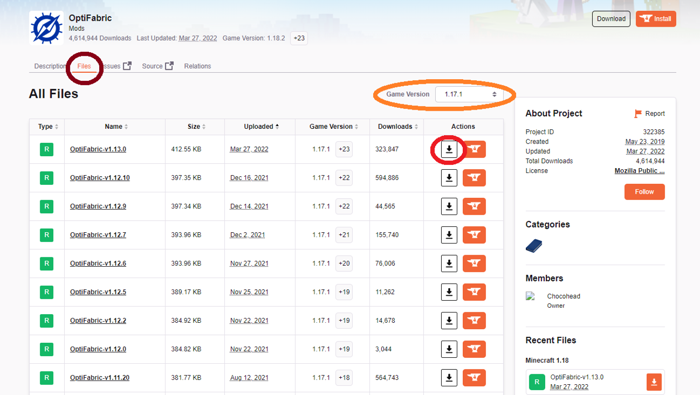Screen dimensions: 700x395
Task: Install OptiFabric-v1.12.9 with orange anvil button
Action: 474,206
